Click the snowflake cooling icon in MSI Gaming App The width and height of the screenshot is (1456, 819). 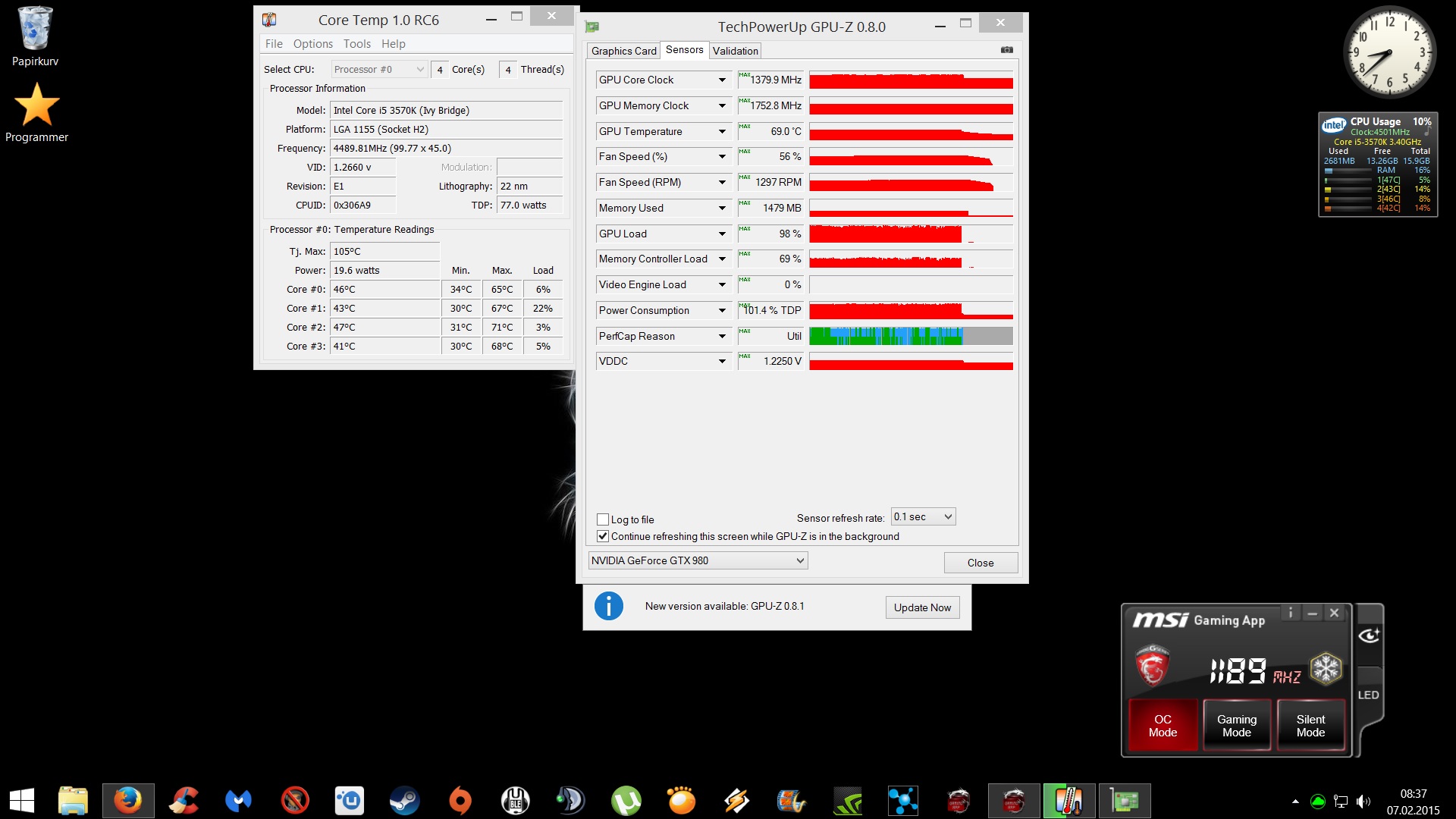tap(1326, 669)
